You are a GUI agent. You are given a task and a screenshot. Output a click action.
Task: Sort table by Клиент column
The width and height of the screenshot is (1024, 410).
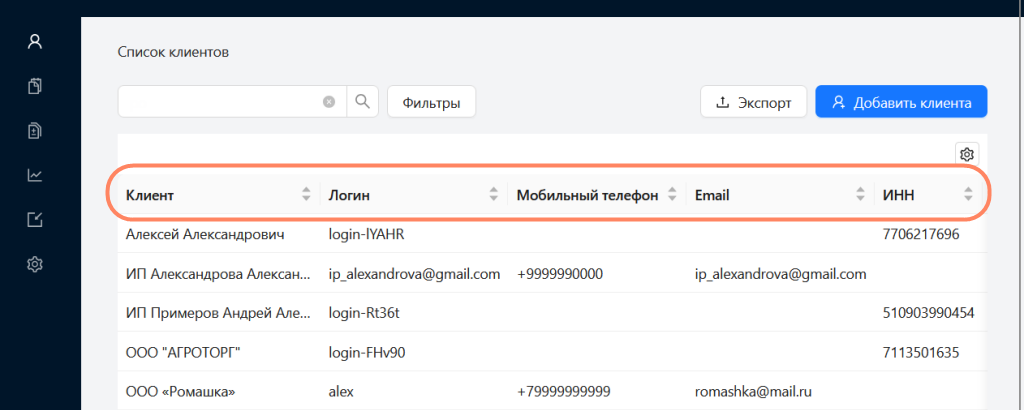coord(306,195)
